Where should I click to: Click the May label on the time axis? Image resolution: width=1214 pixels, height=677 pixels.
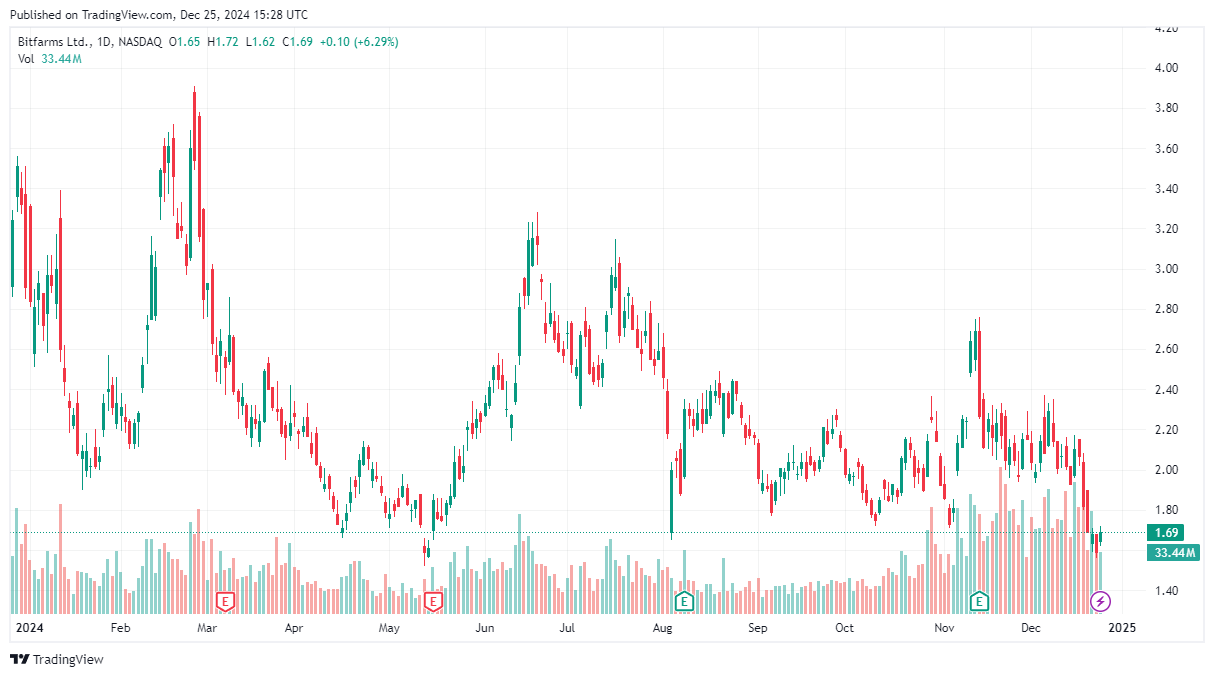389,628
